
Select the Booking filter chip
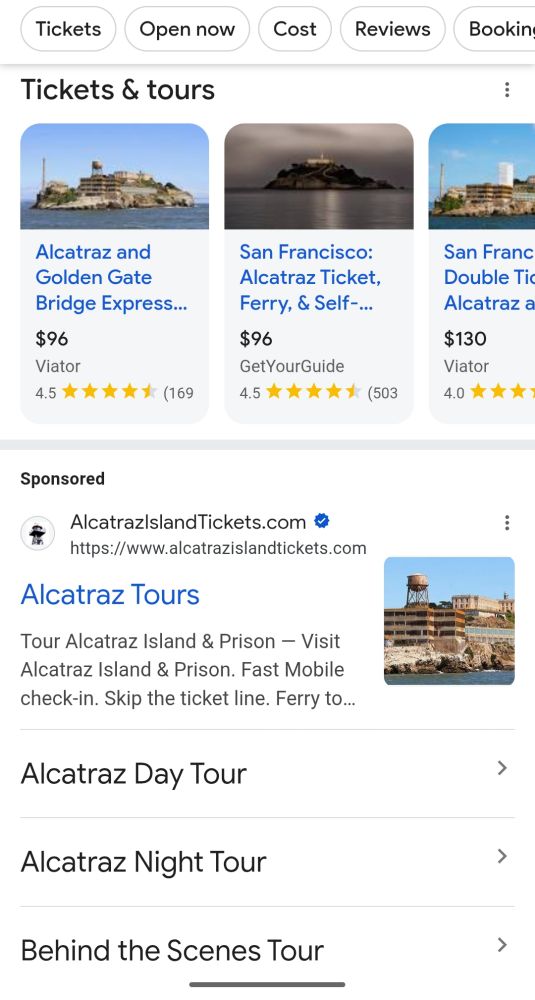point(495,29)
